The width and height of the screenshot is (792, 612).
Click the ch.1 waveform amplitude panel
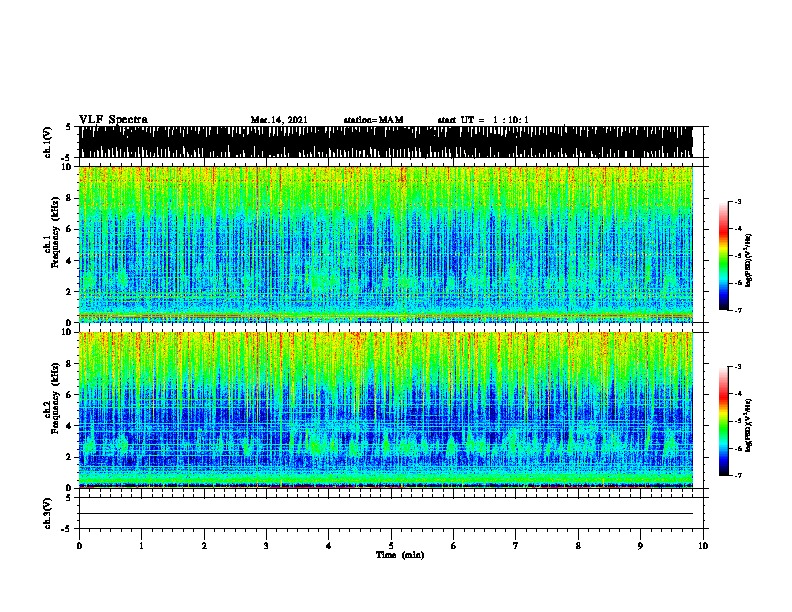tap(385, 142)
